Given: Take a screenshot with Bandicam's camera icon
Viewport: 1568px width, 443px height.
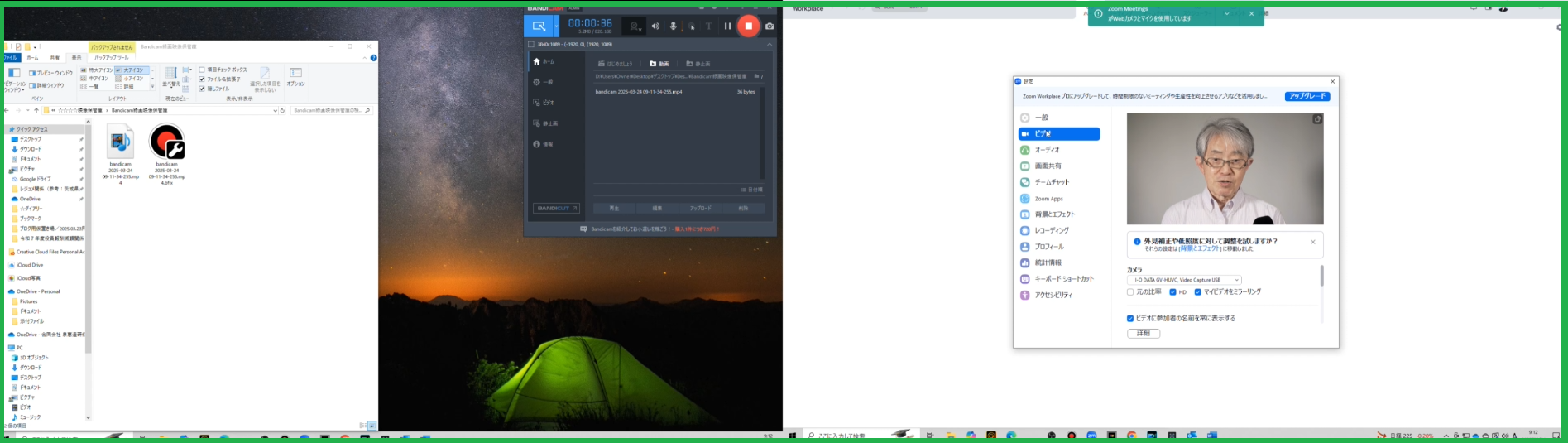Looking at the screenshot, I should tap(770, 26).
